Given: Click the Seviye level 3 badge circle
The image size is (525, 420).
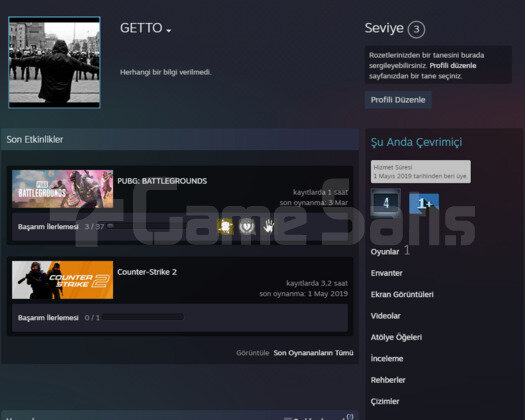Looking at the screenshot, I should pyautogui.click(x=416, y=29).
